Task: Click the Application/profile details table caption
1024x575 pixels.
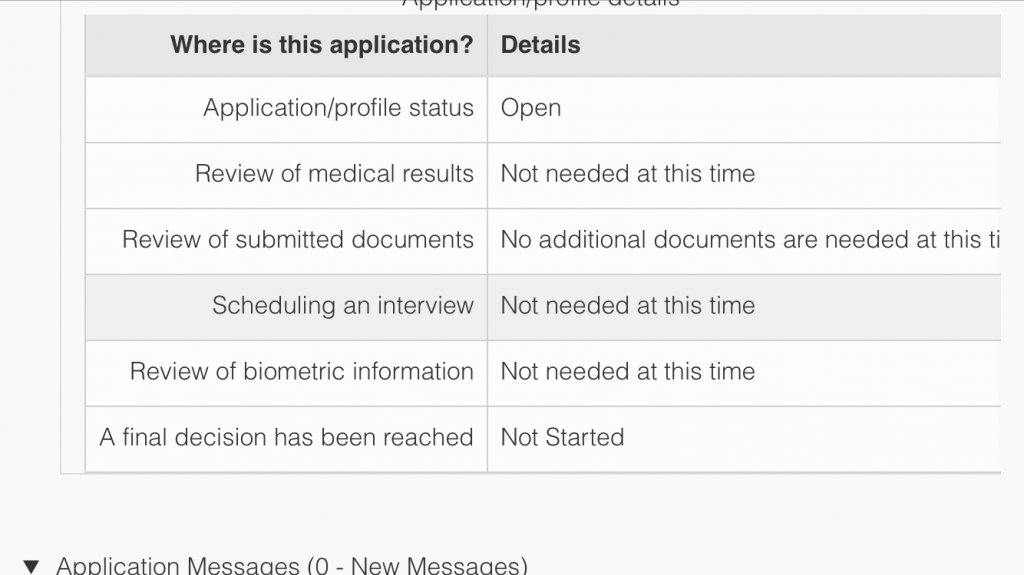Action: click(541, 3)
